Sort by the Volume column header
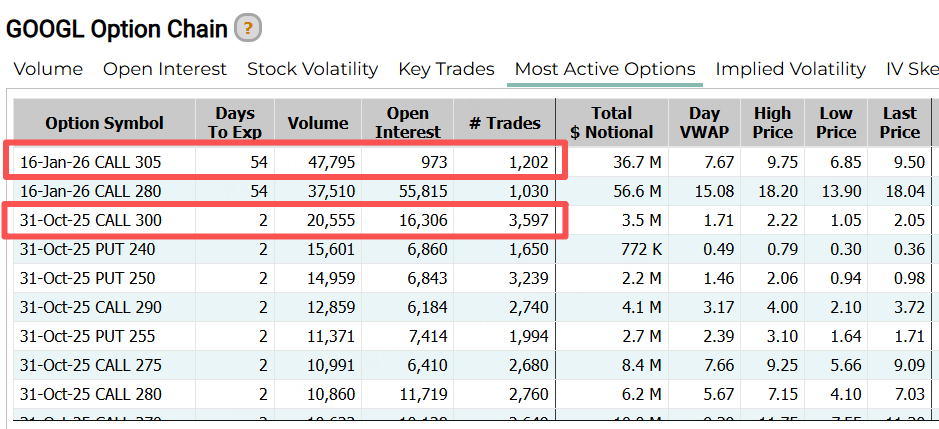This screenshot has height=429, width=939. pyautogui.click(x=318, y=123)
